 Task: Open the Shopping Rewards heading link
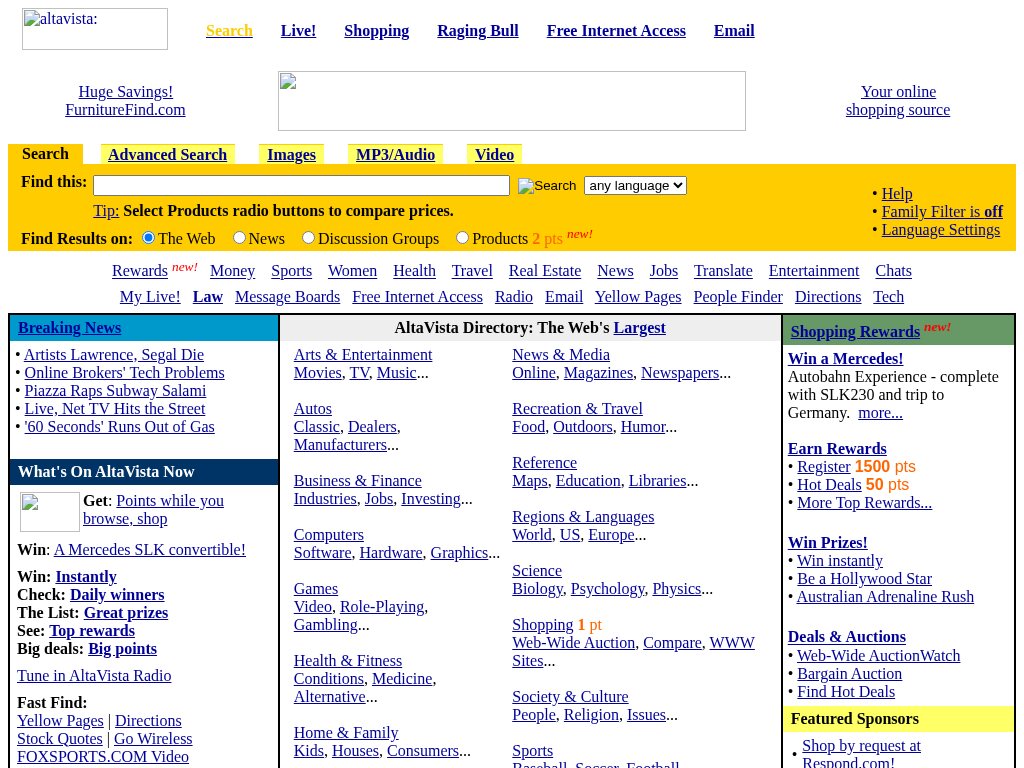point(855,332)
